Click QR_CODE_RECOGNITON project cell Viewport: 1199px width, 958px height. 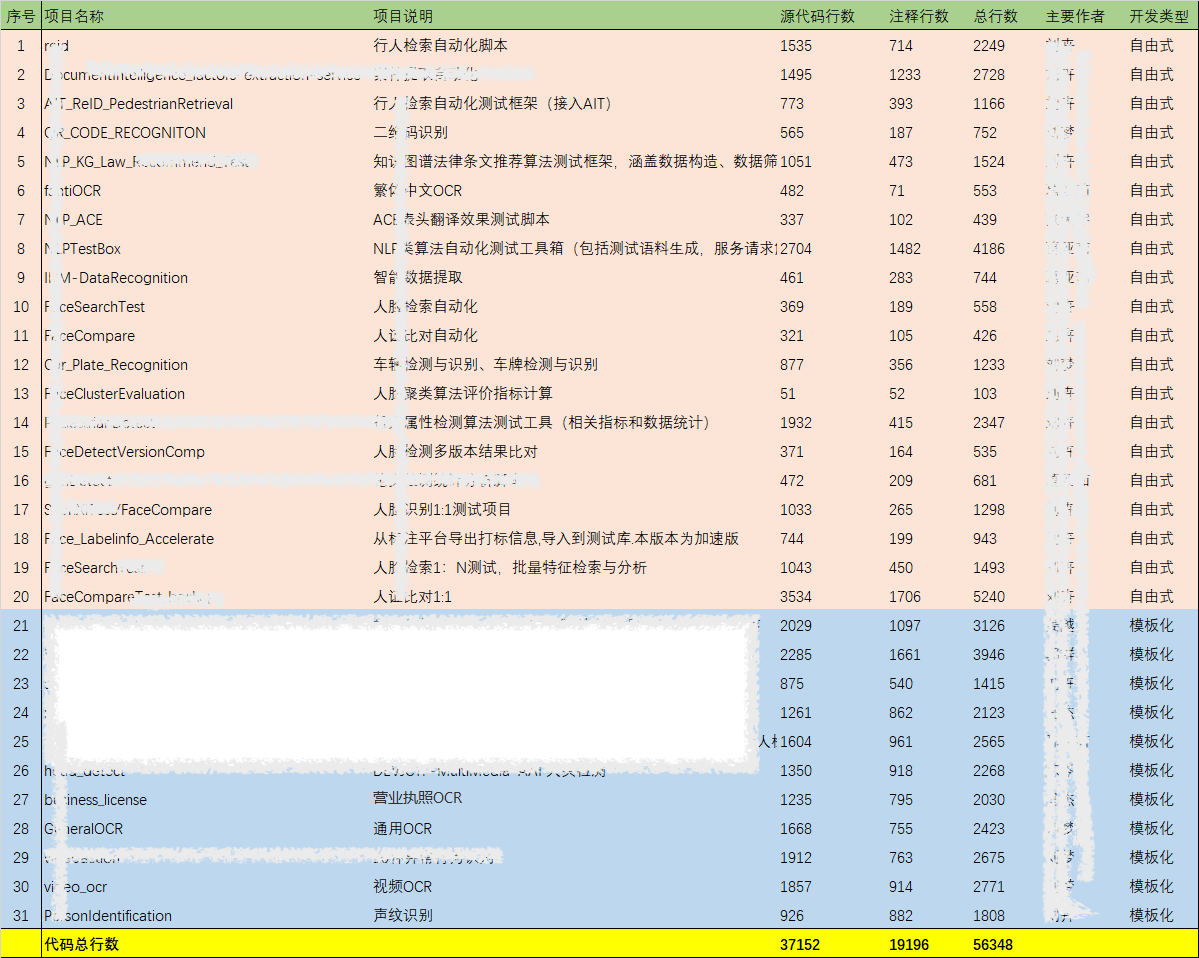tap(125, 133)
